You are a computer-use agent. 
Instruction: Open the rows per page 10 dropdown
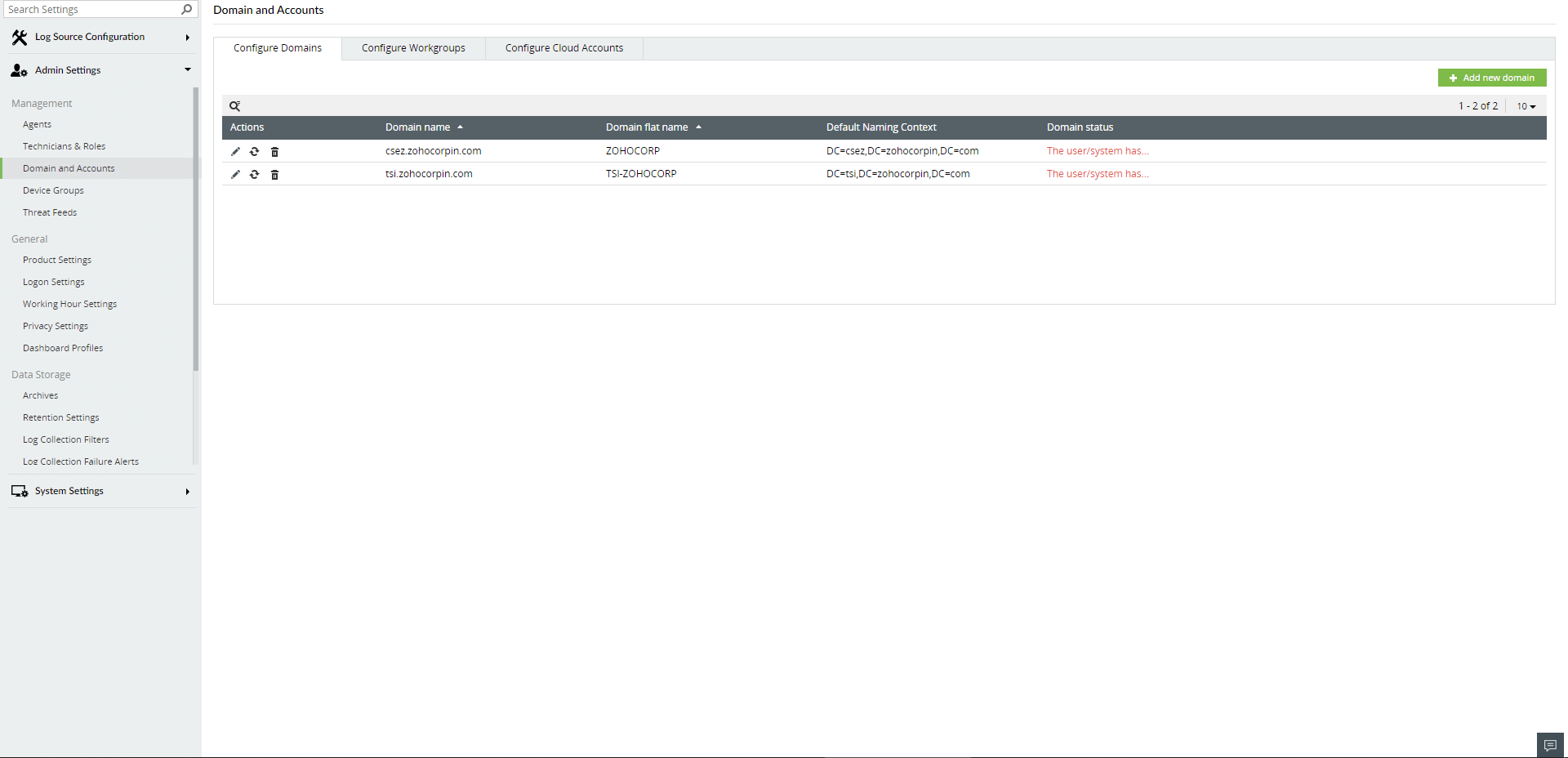[x=1526, y=105]
